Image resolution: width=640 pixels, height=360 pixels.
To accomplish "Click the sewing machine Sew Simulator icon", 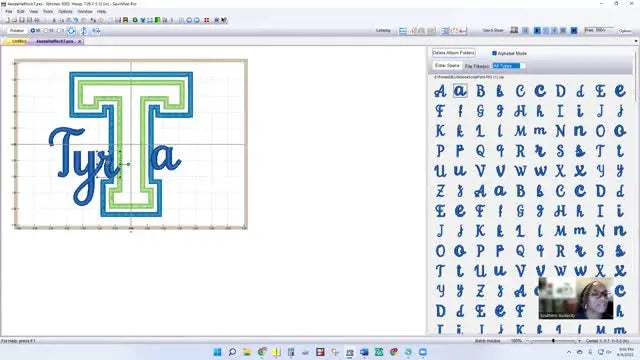I will point(514,30).
